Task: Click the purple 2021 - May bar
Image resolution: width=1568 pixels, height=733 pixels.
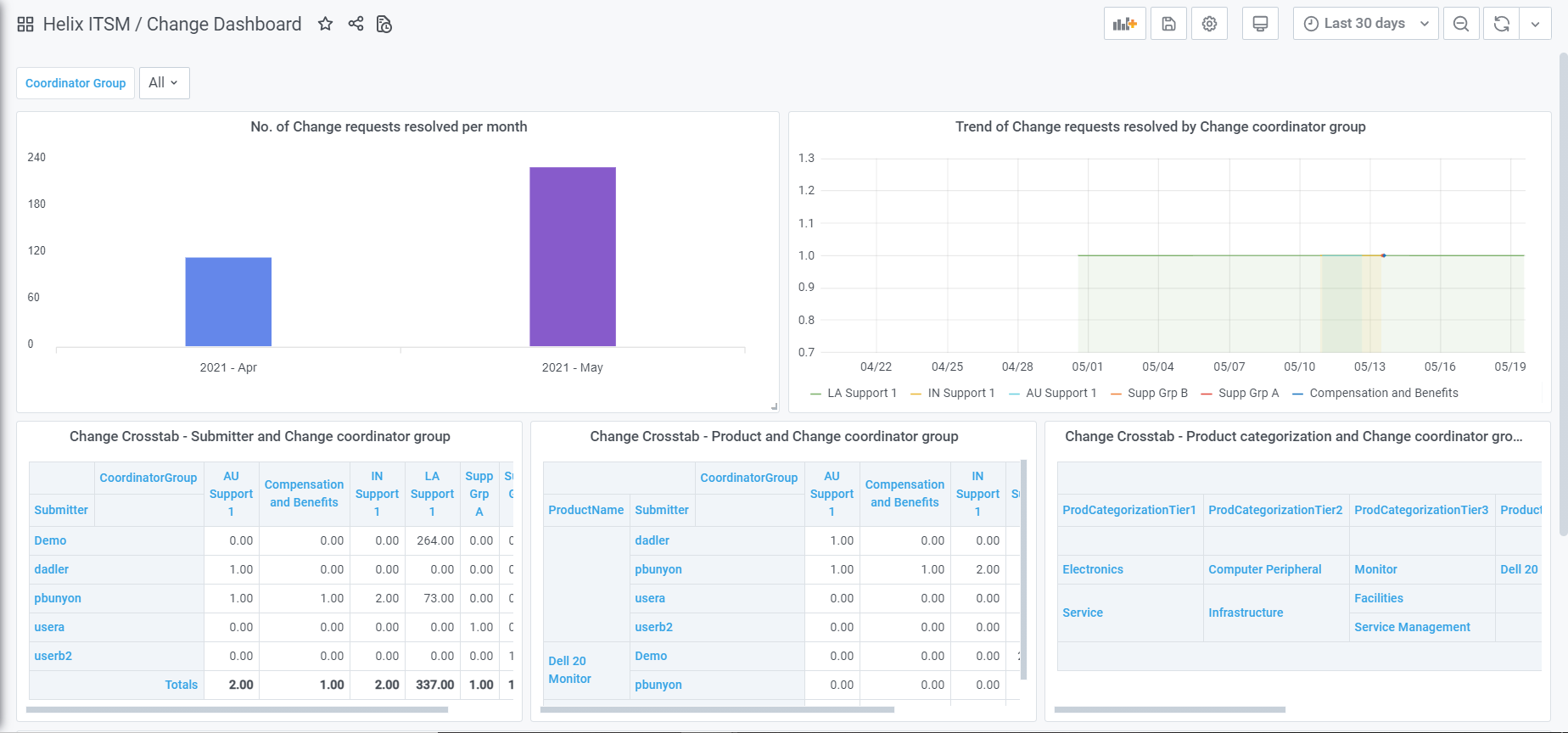Action: click(x=573, y=256)
